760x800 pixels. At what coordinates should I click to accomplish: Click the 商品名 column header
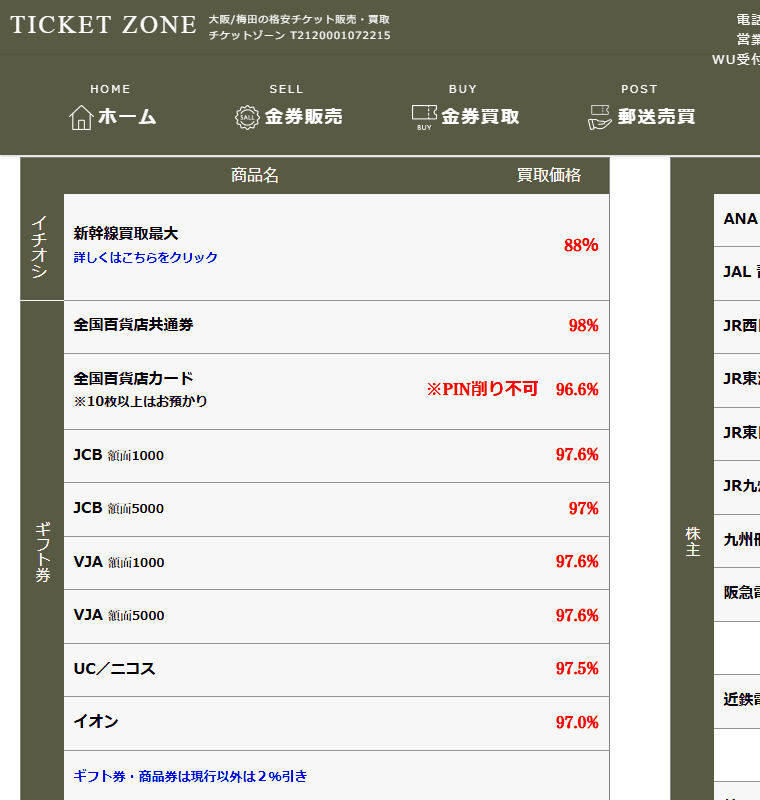coord(255,176)
